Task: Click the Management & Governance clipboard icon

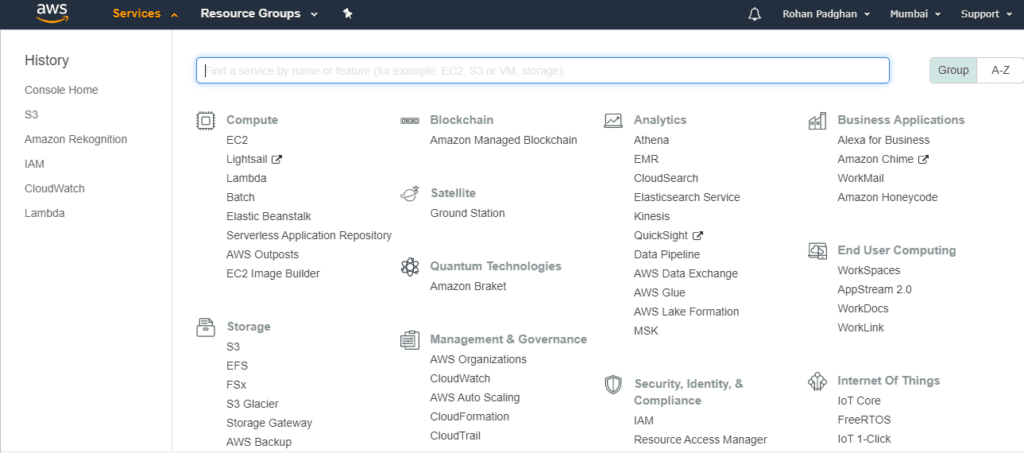Action: [409, 340]
